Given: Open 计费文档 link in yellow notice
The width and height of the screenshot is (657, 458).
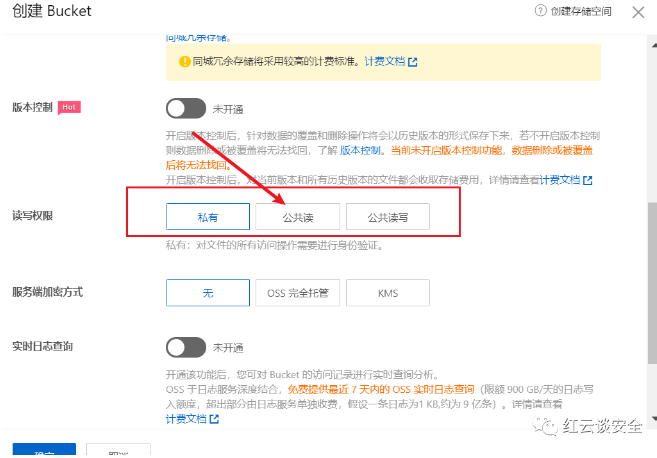Looking at the screenshot, I should [x=384, y=61].
